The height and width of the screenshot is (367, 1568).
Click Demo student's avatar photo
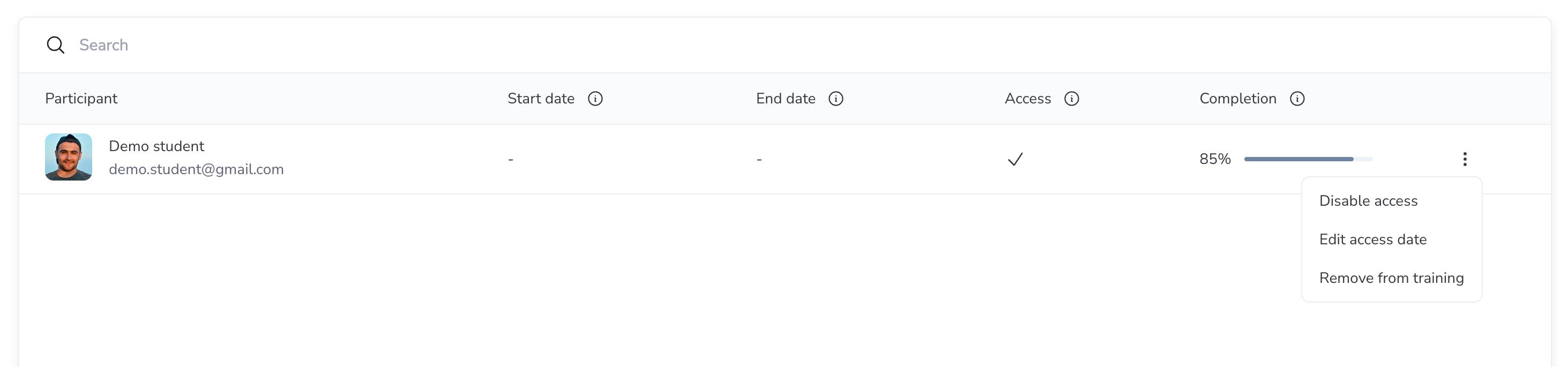69,157
